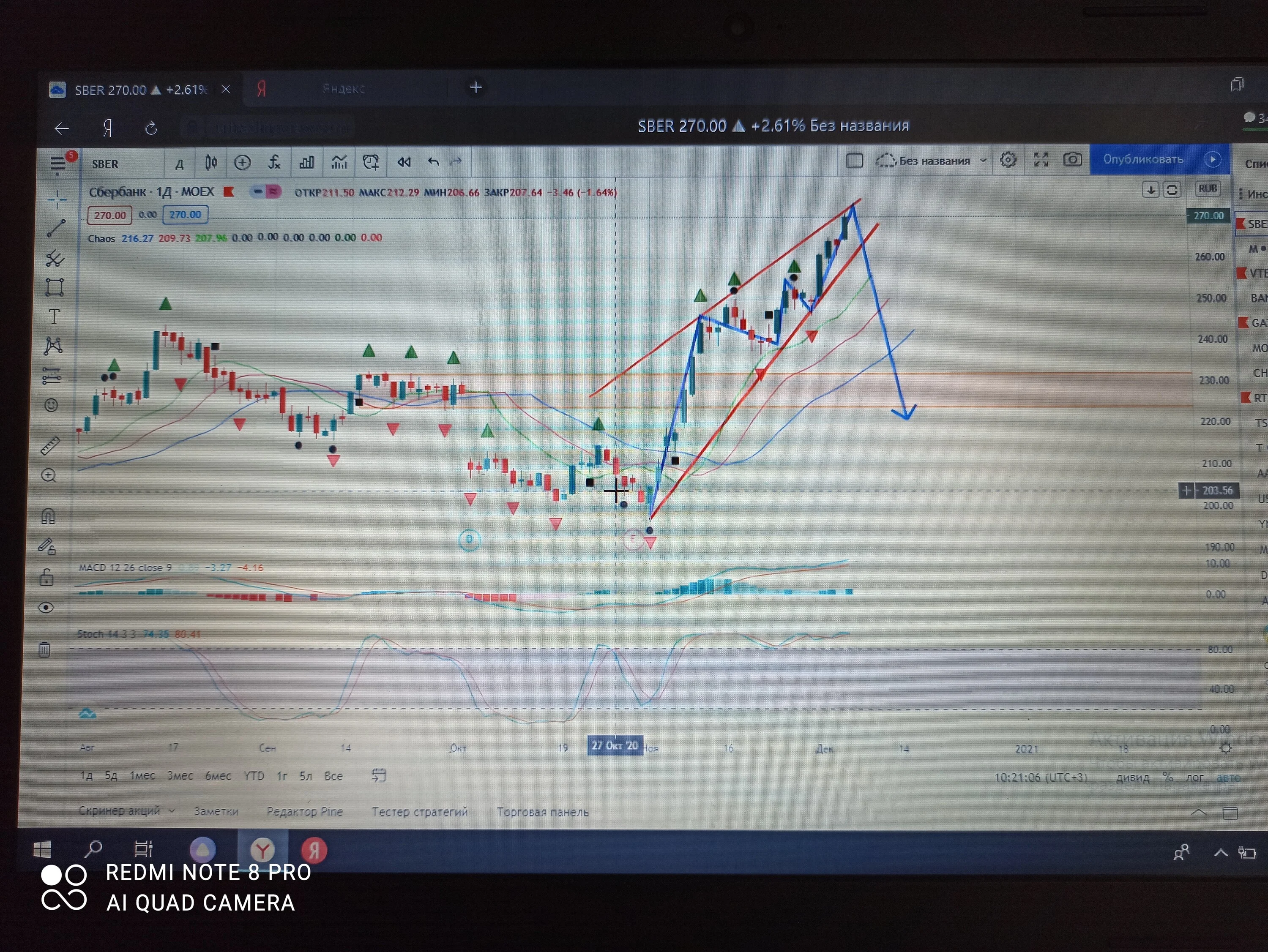Switch to the Яндекс browser tab
The height and width of the screenshot is (952, 1268).
coord(344,89)
